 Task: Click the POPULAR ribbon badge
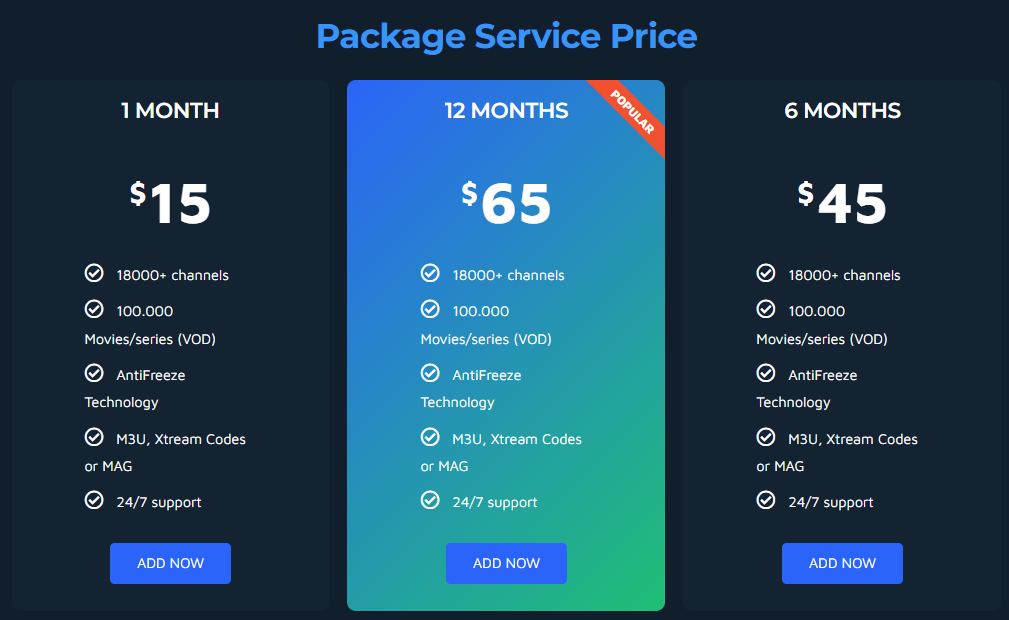click(x=632, y=114)
